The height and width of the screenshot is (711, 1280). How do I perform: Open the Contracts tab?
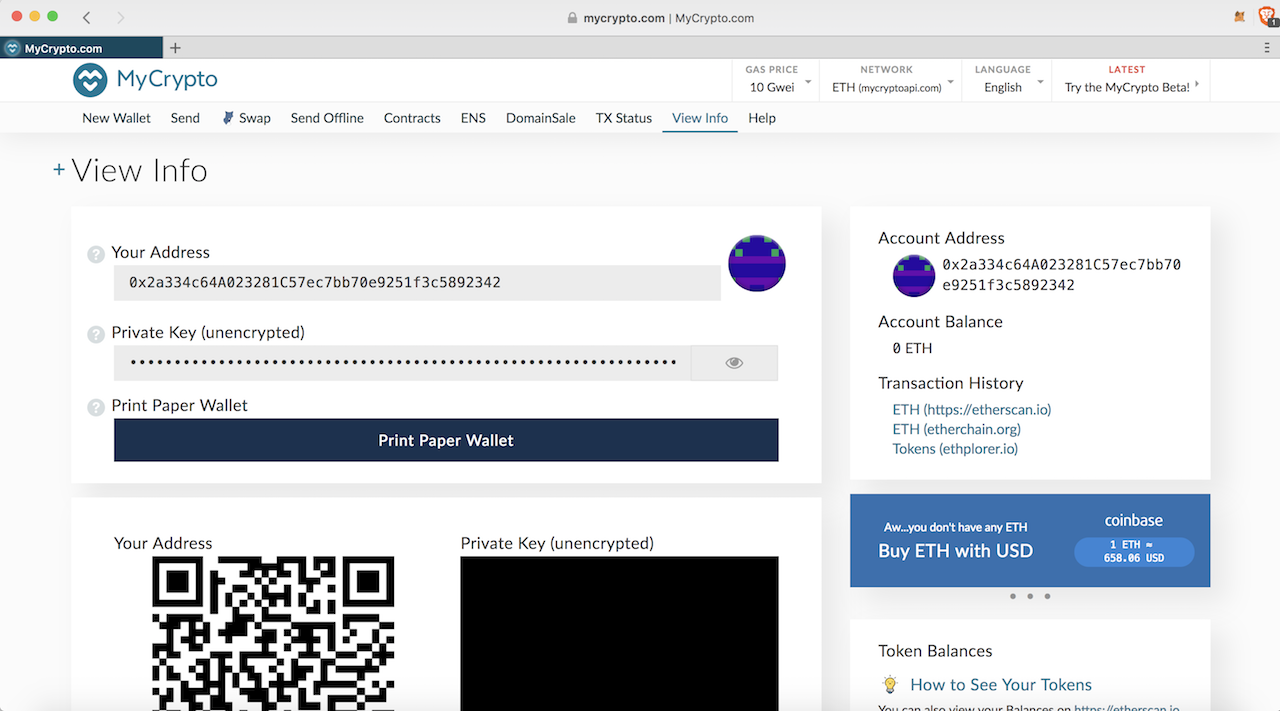(x=412, y=118)
